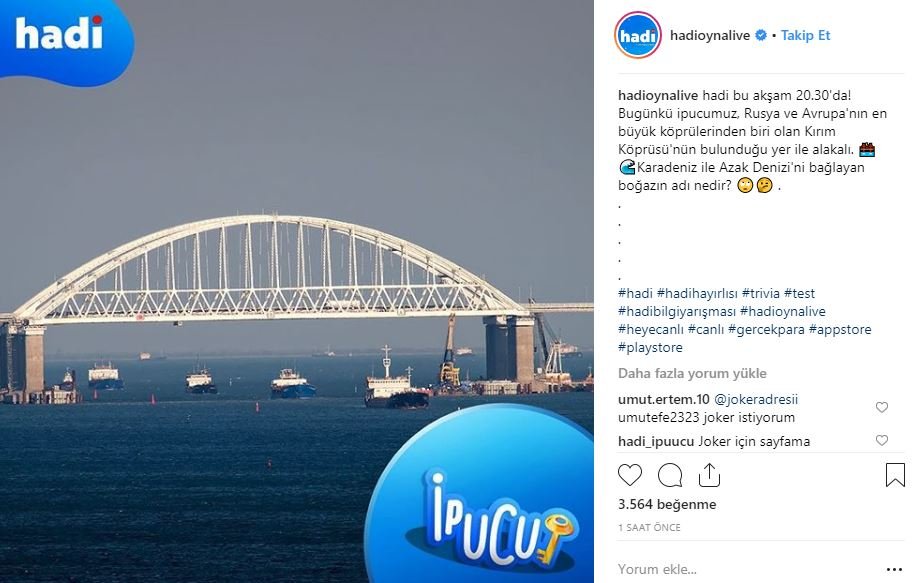Image resolution: width=912 pixels, height=583 pixels.
Task: Open the #trivia hashtag link
Action: [760, 293]
